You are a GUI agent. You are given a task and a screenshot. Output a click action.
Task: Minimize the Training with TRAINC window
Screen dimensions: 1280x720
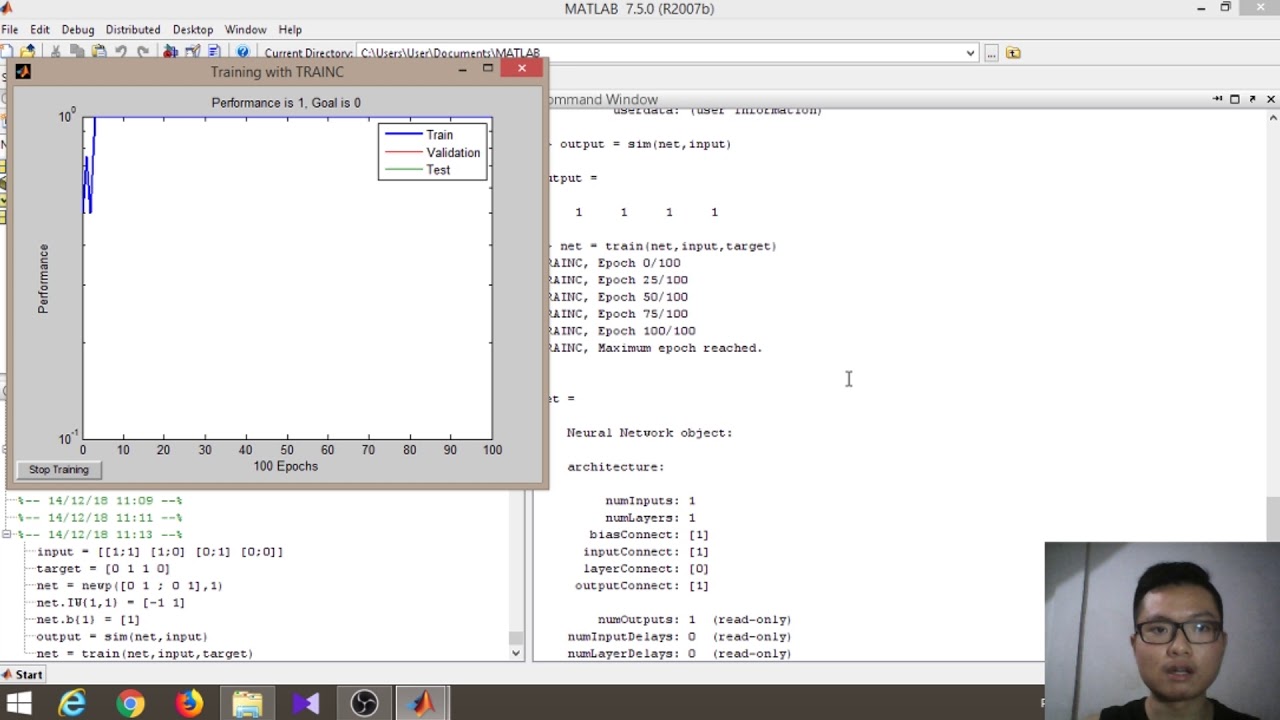pos(462,69)
